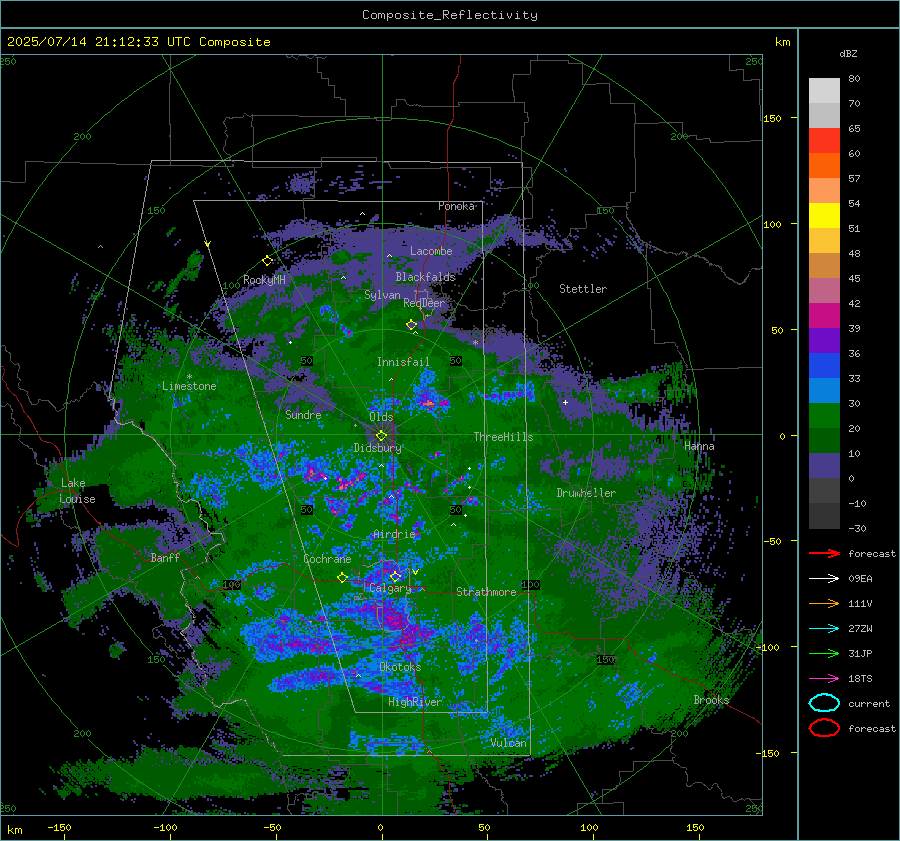Click the ThreeHills city label
The image size is (900, 841).
[x=503, y=437]
